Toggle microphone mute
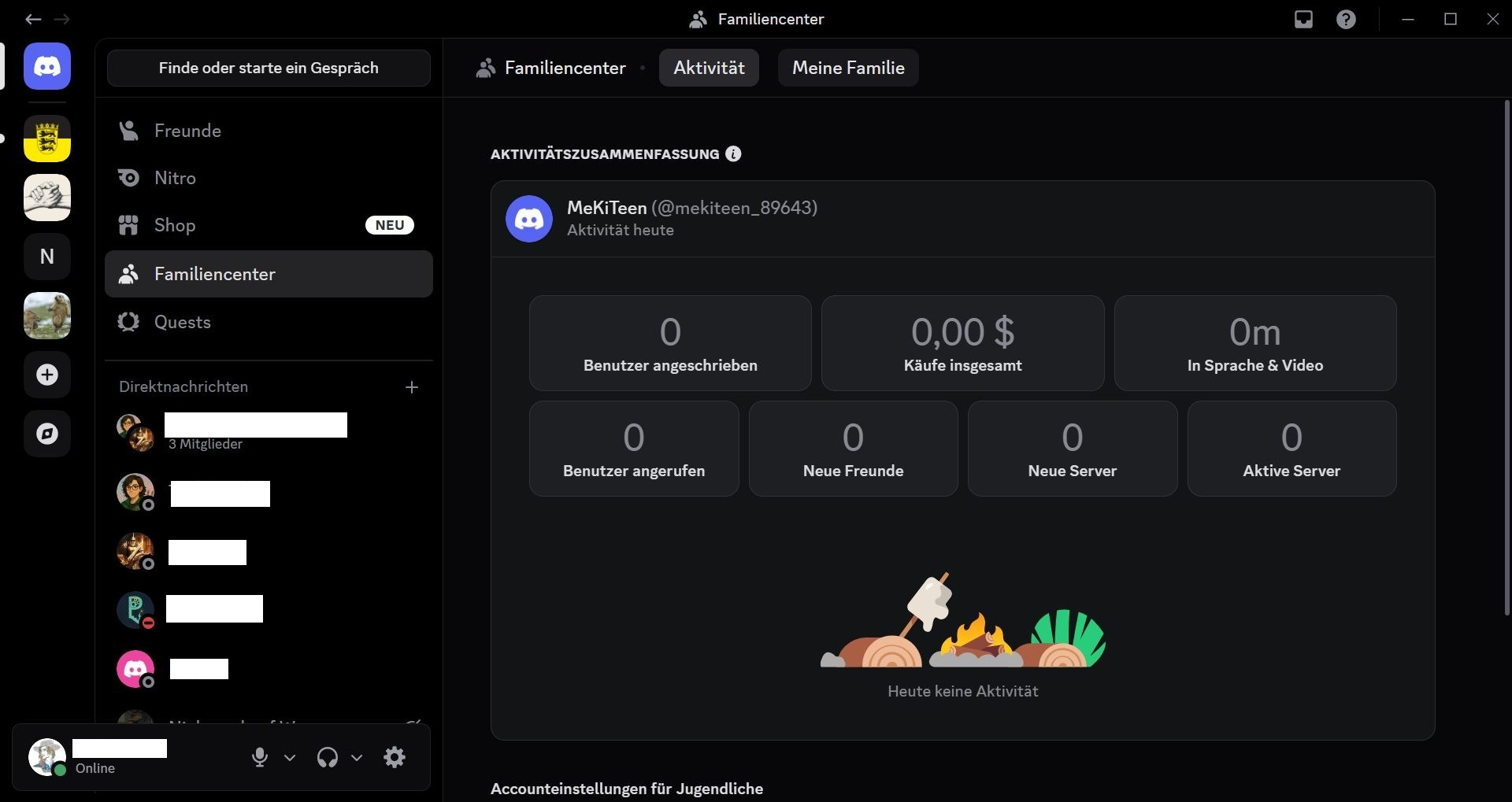Screen dimensions: 1512x802 259,757
